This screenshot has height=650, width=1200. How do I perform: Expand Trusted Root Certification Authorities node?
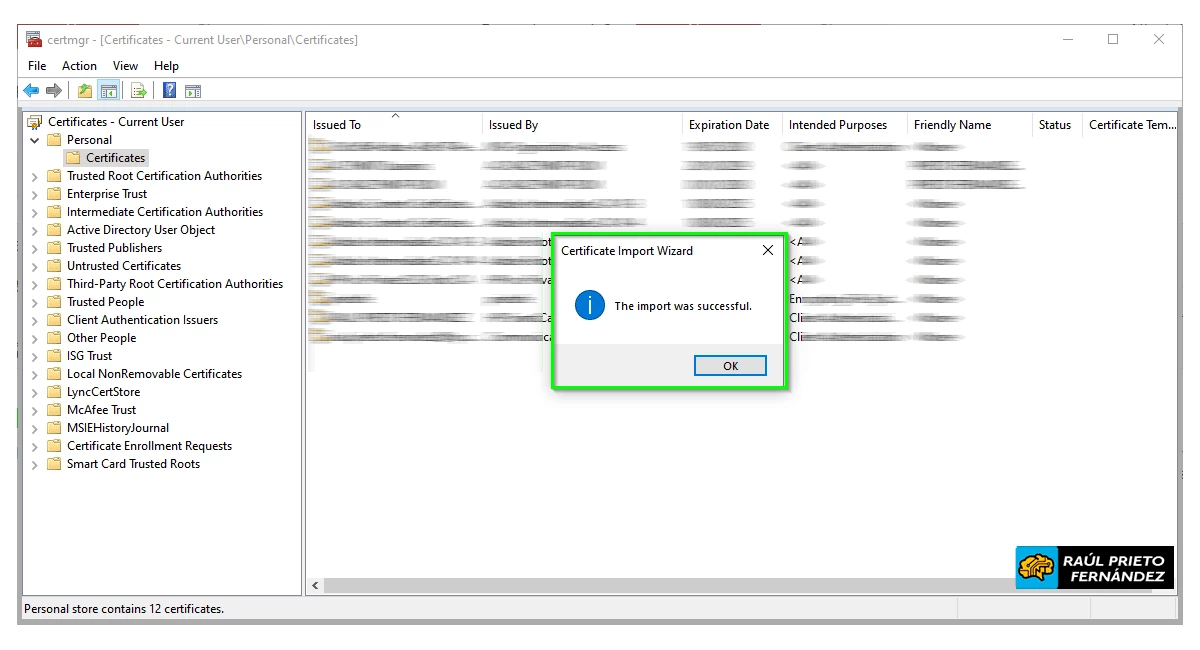click(x=35, y=176)
